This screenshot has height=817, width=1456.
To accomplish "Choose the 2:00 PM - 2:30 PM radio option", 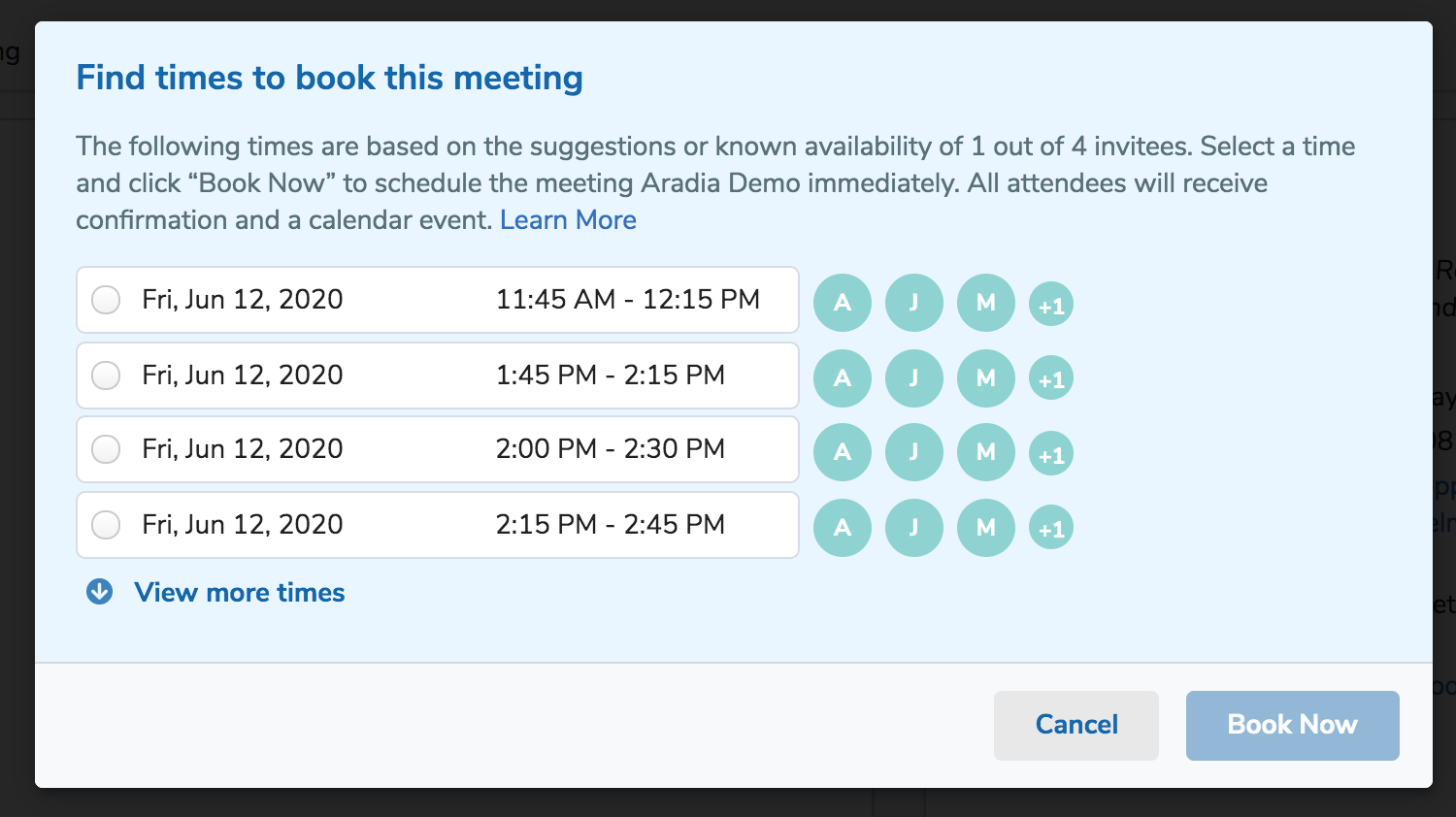I will (106, 449).
